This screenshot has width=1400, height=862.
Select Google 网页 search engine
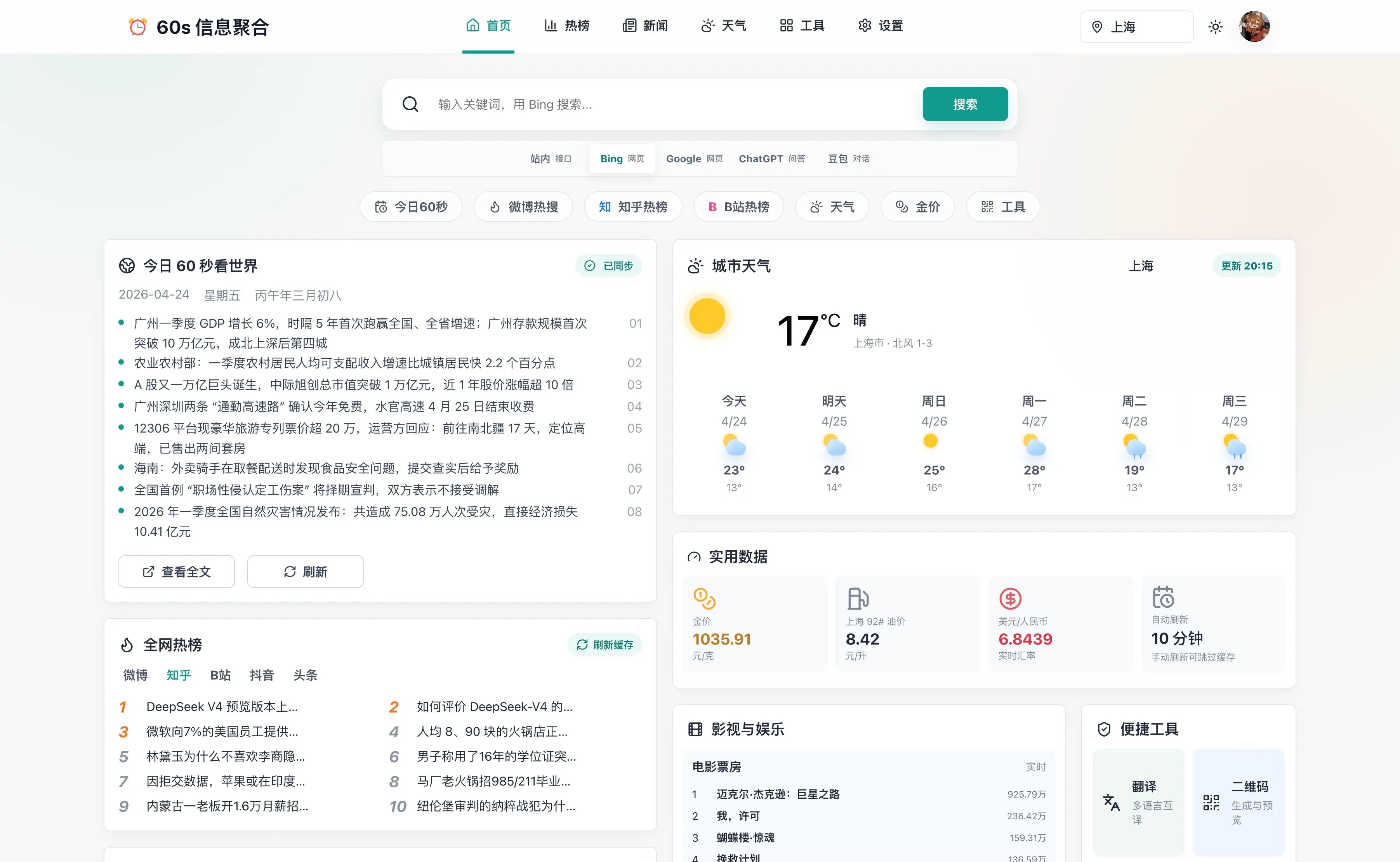point(694,158)
